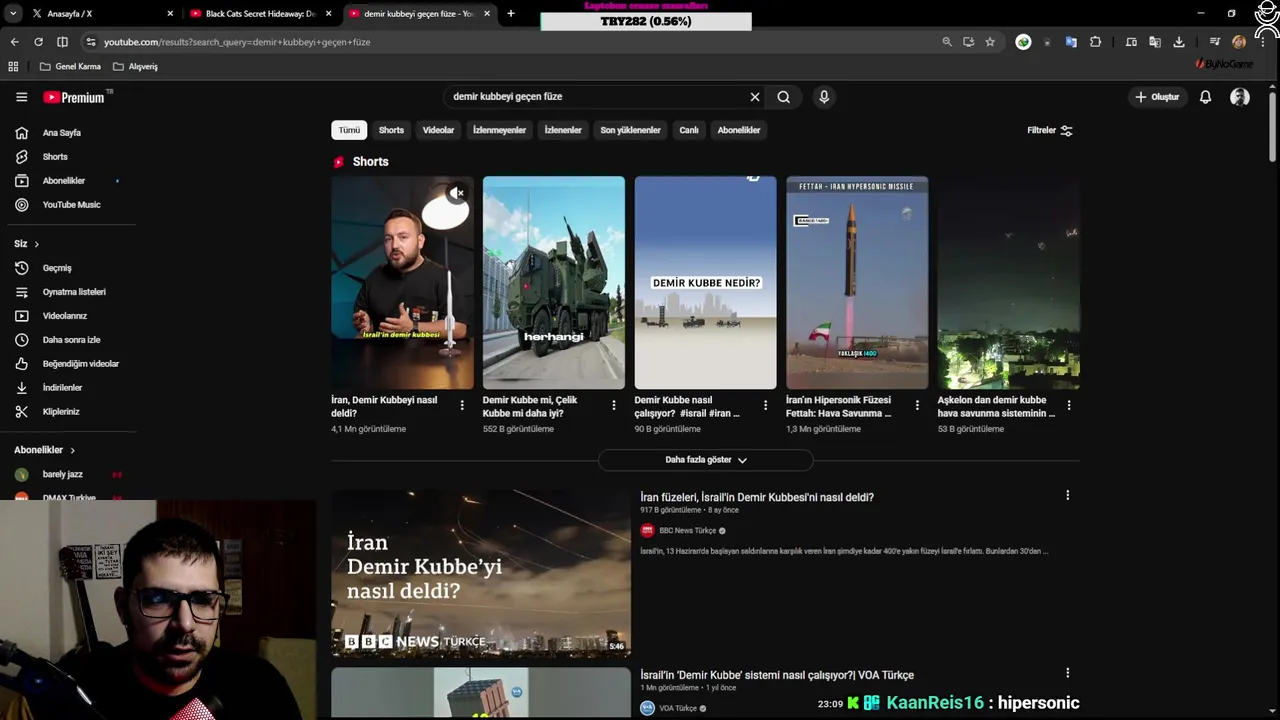Select the Canlı filter chip
This screenshot has height=720, width=1280.
[x=689, y=130]
